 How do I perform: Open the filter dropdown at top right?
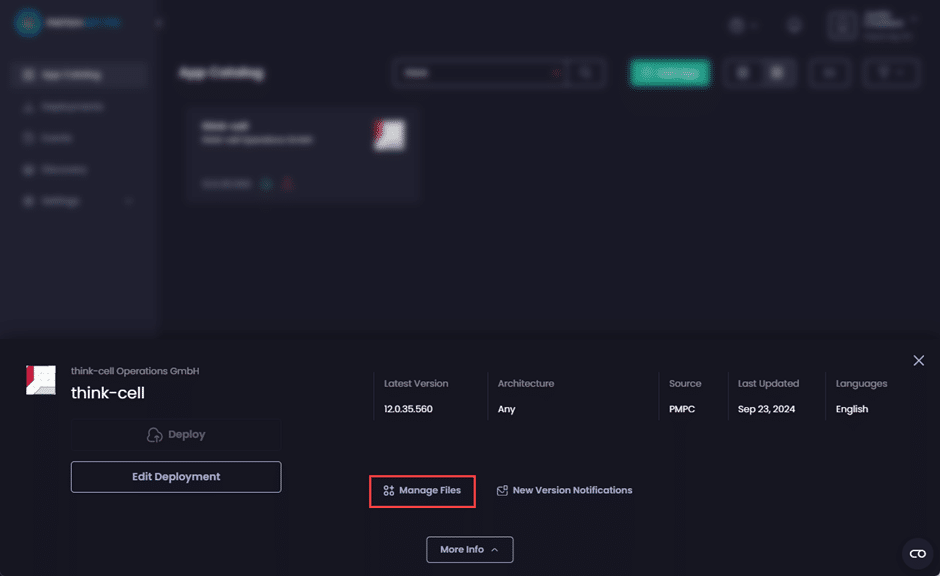click(x=890, y=73)
